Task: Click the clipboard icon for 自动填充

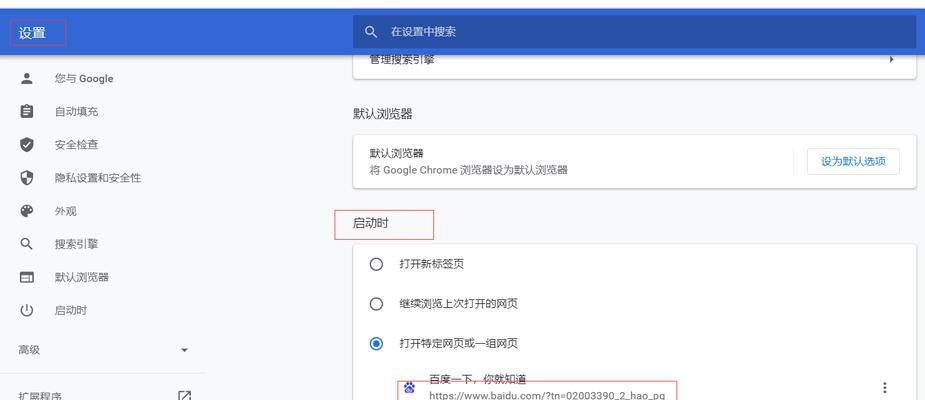Action: click(27, 112)
